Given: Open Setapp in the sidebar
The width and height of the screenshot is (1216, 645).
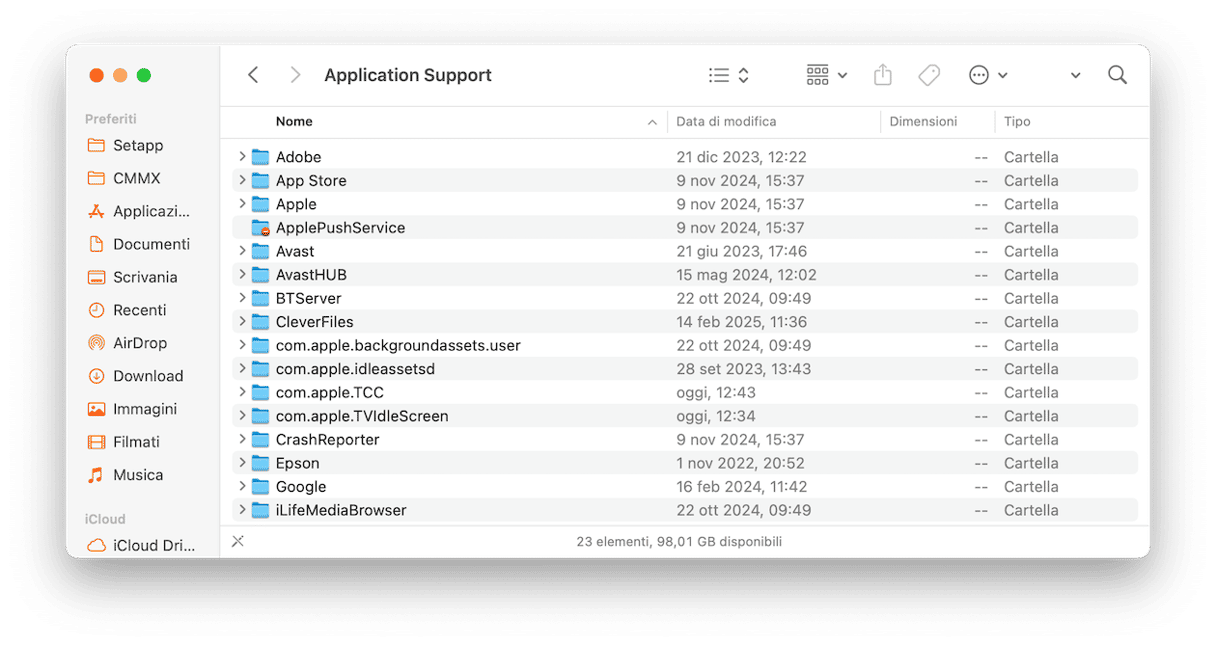Looking at the screenshot, I should [x=138, y=145].
